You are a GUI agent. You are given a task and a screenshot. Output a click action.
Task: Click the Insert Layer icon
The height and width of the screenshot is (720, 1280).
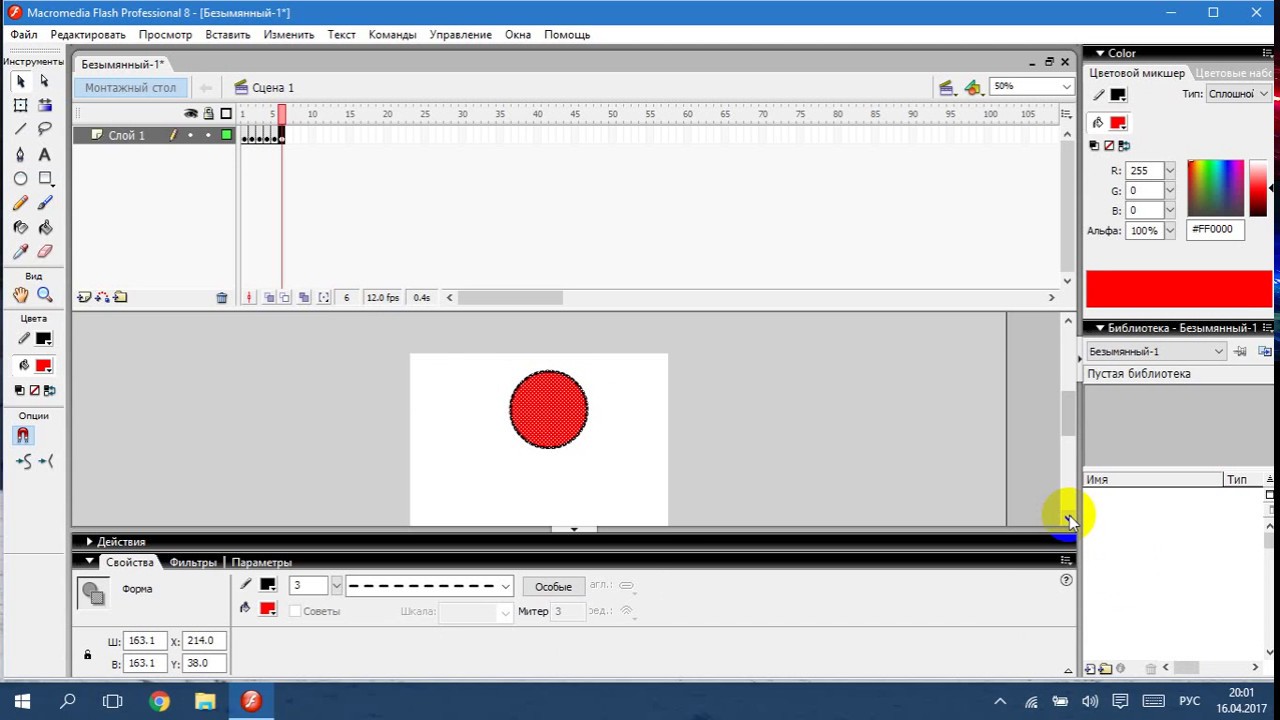click(x=84, y=297)
